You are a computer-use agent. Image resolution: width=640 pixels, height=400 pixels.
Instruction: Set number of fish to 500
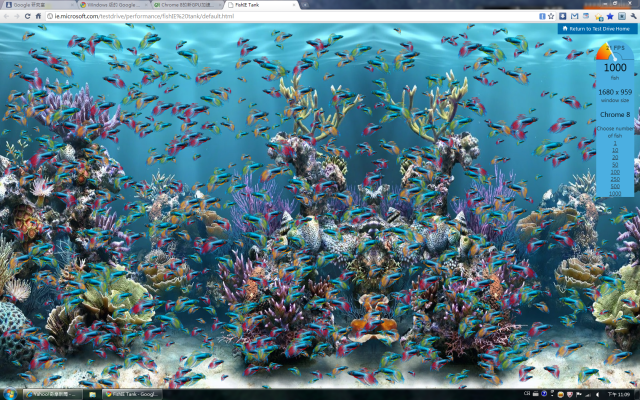[615, 186]
